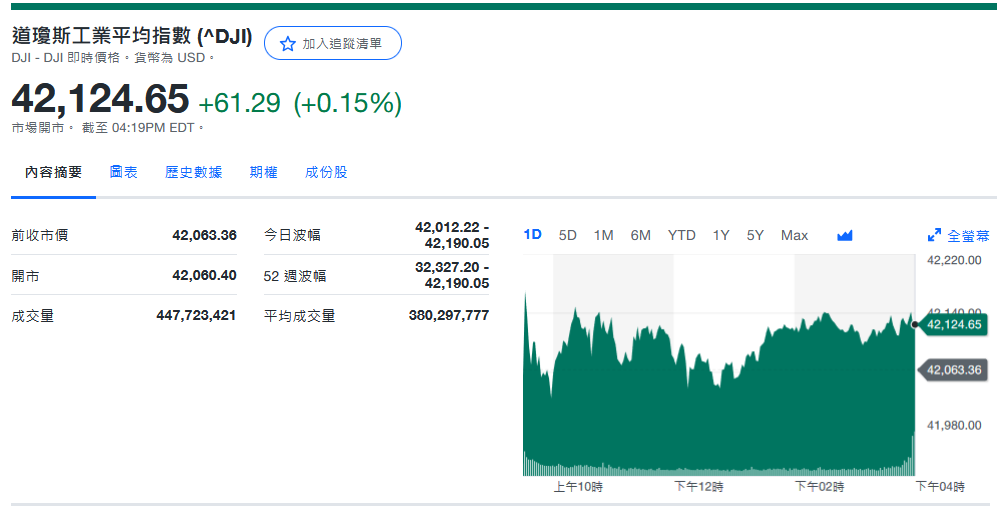
Task: Click the fullscreen expand arrows icon
Action: pos(934,235)
